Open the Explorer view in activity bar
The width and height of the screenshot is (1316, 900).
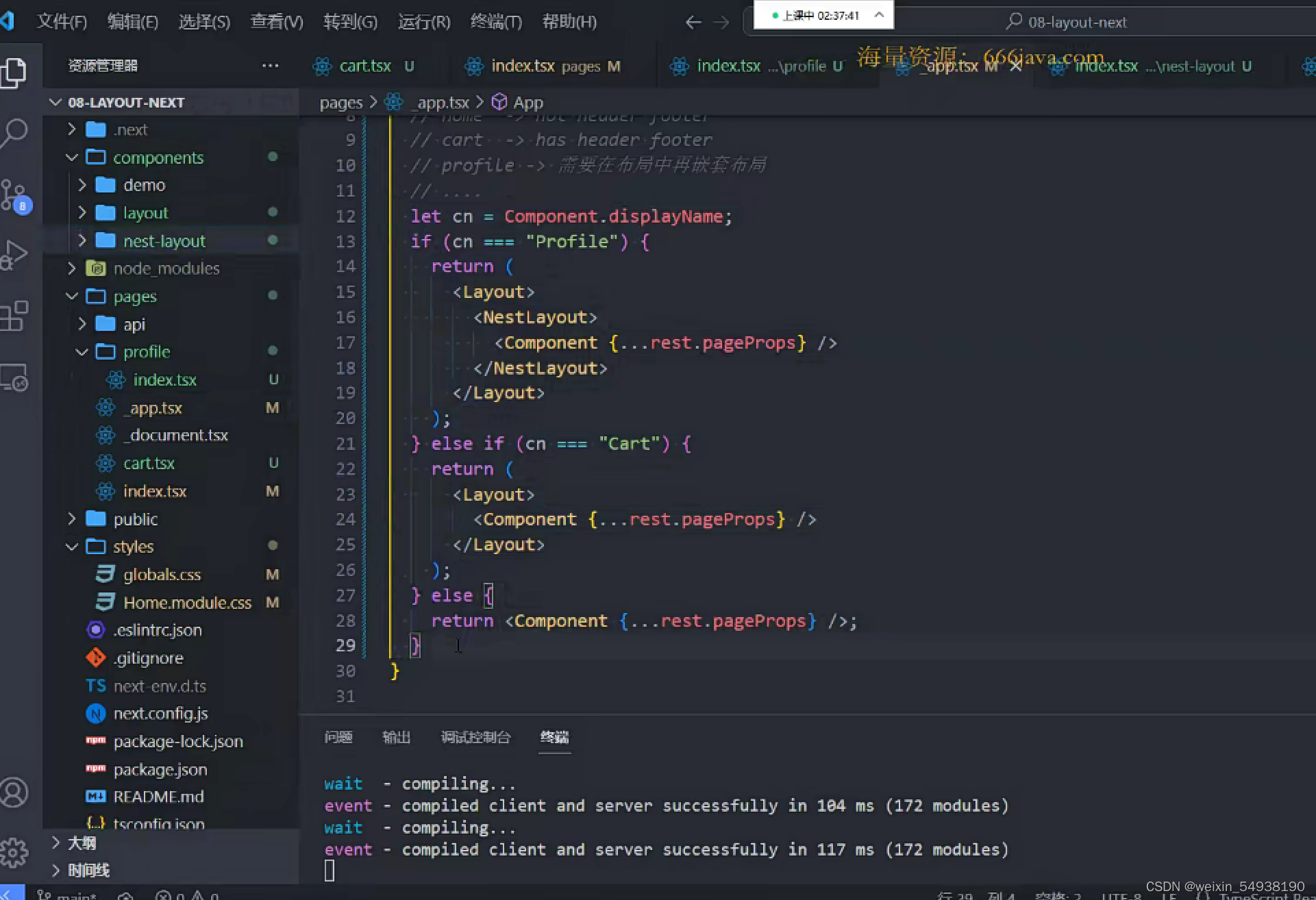(x=14, y=73)
